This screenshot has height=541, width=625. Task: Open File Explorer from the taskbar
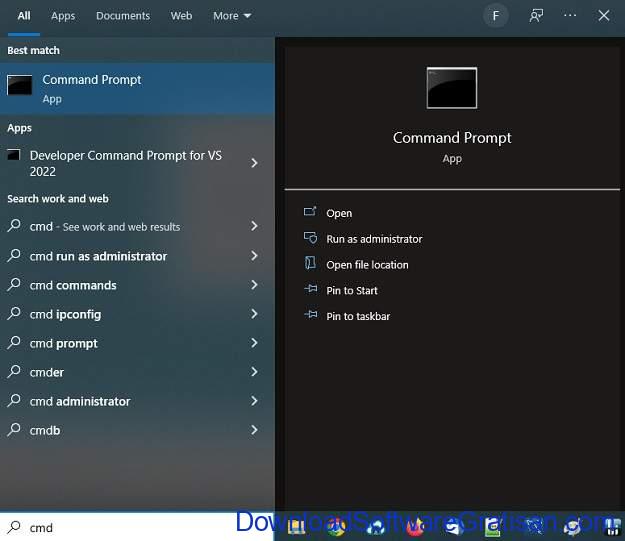[296, 527]
